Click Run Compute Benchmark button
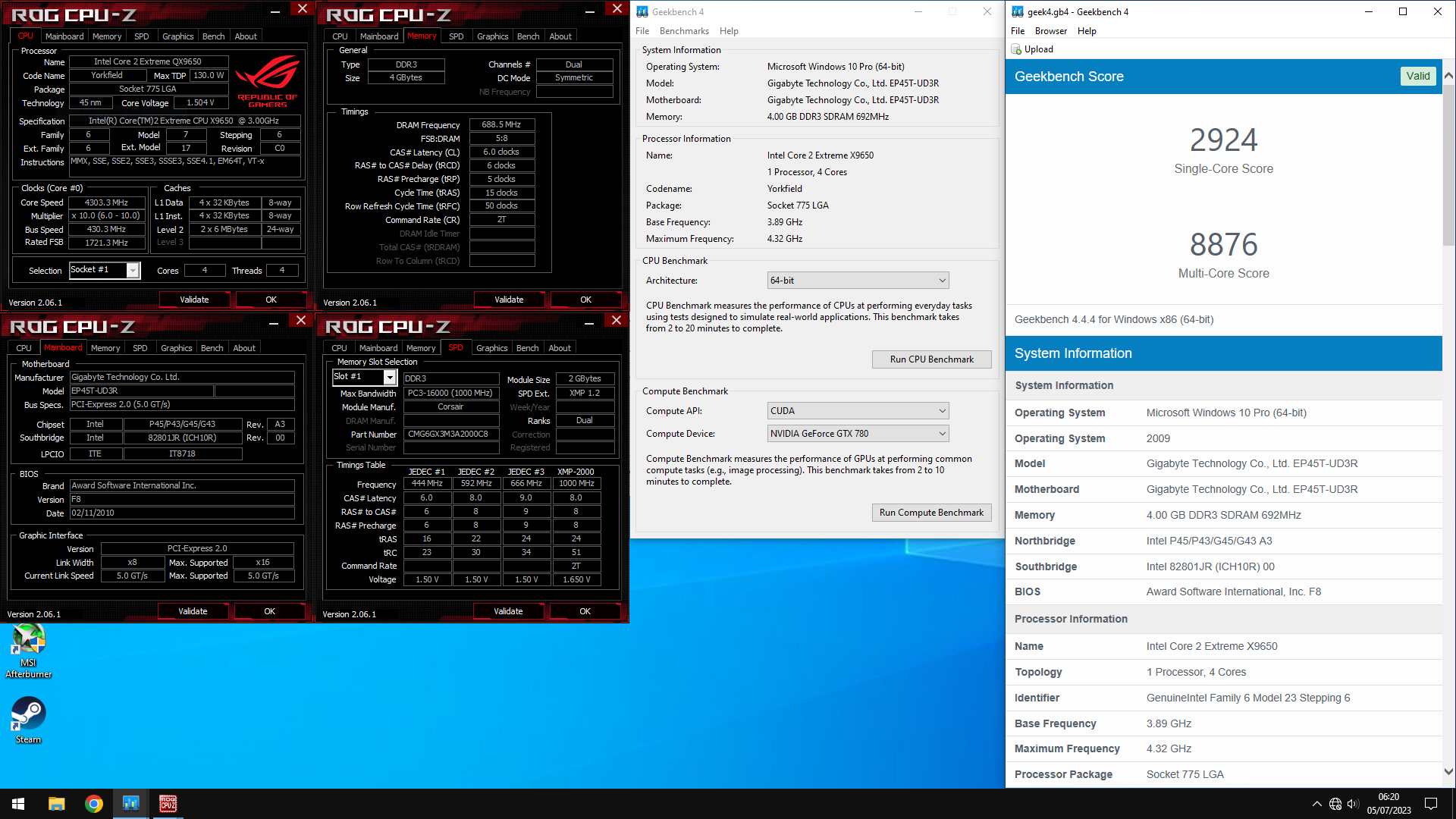This screenshot has height=819, width=1456. tap(931, 513)
